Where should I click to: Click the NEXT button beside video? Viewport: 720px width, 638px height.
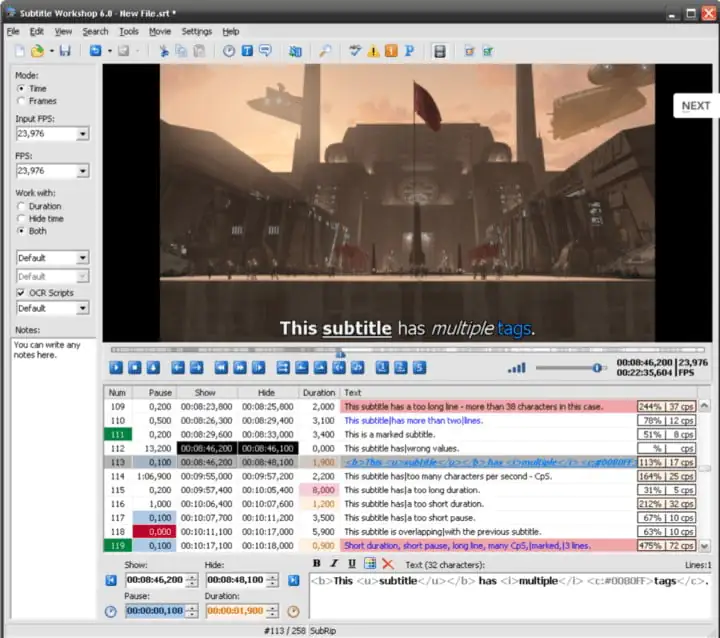(x=695, y=106)
